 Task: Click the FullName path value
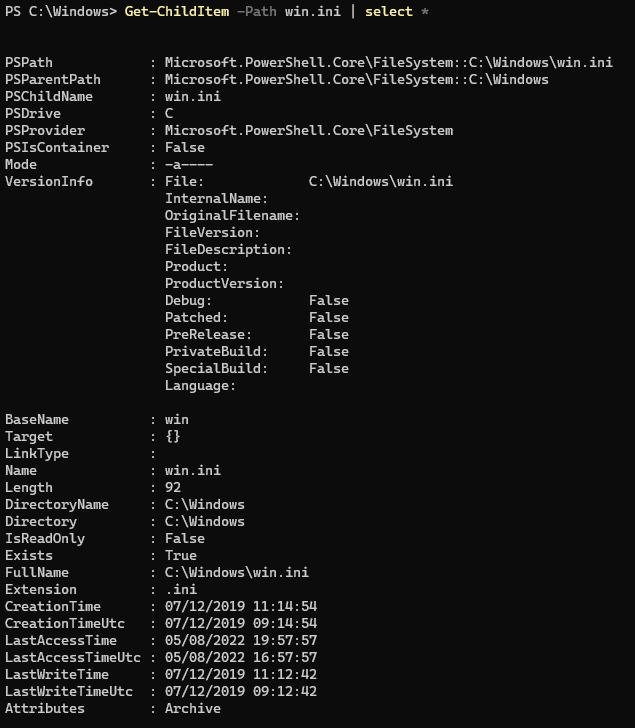click(237, 572)
